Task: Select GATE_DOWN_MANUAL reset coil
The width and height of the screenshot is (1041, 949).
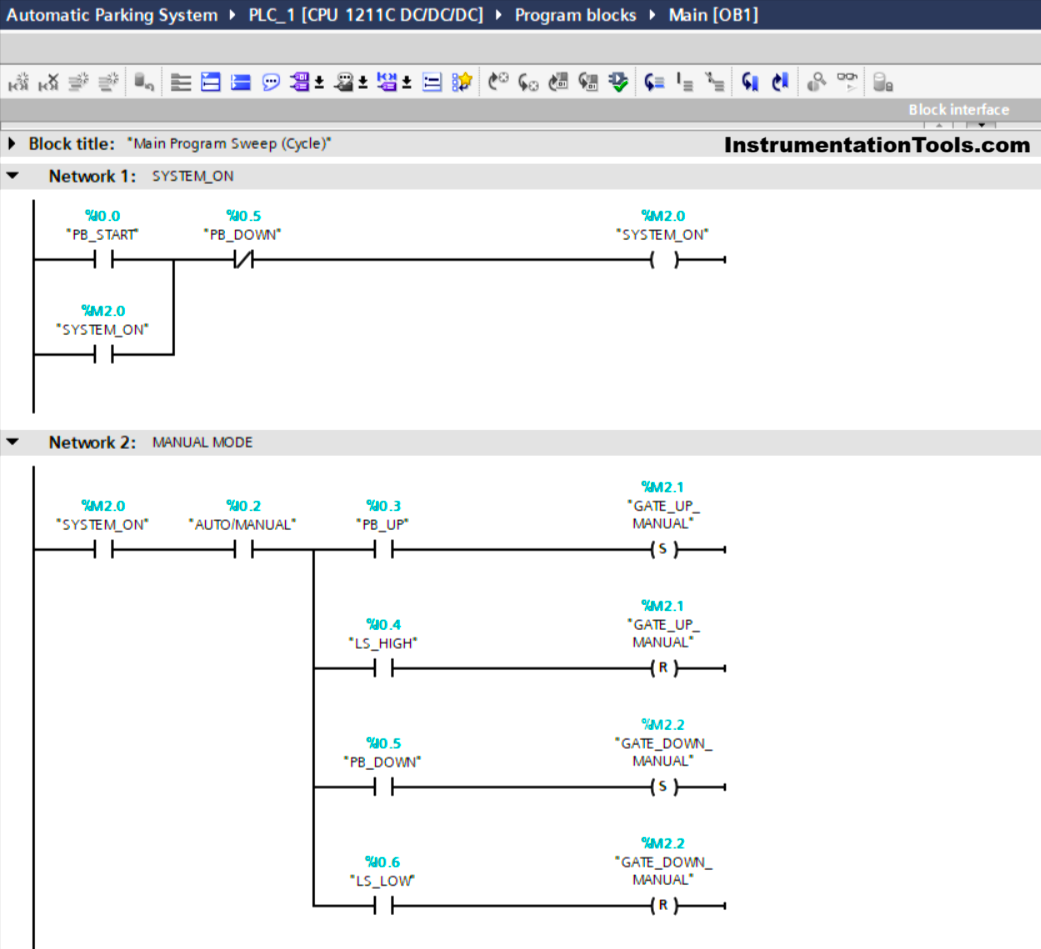Action: point(664,905)
